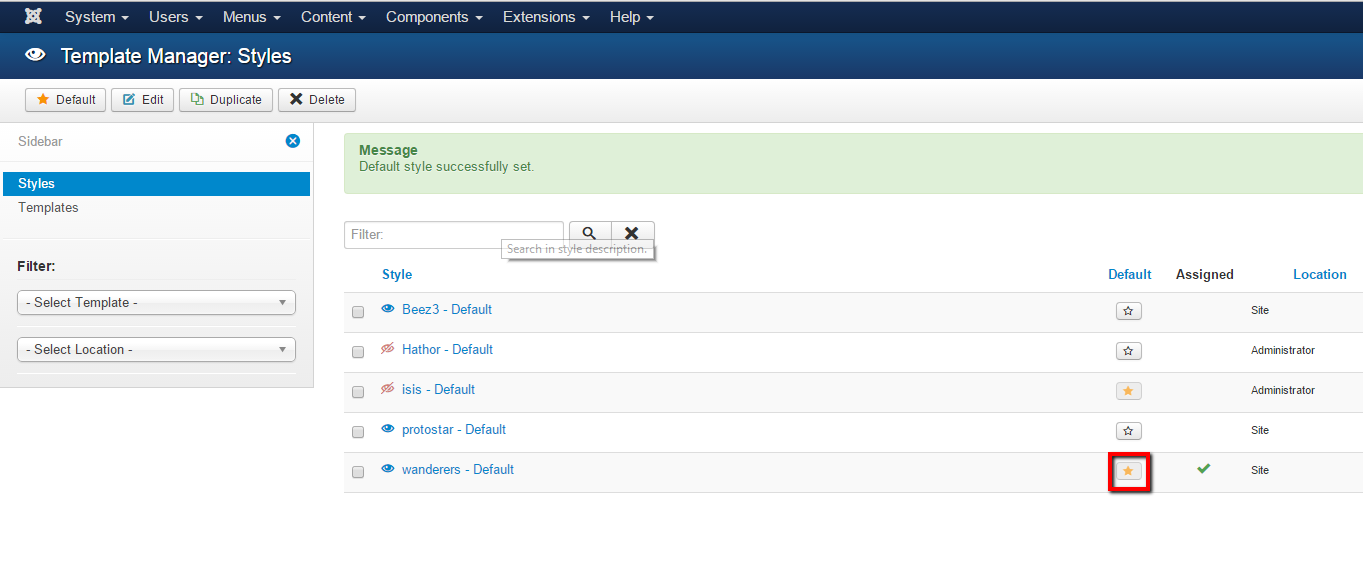Click the Default toolbar button
Image resolution: width=1363 pixels, height=578 pixels.
pos(66,100)
